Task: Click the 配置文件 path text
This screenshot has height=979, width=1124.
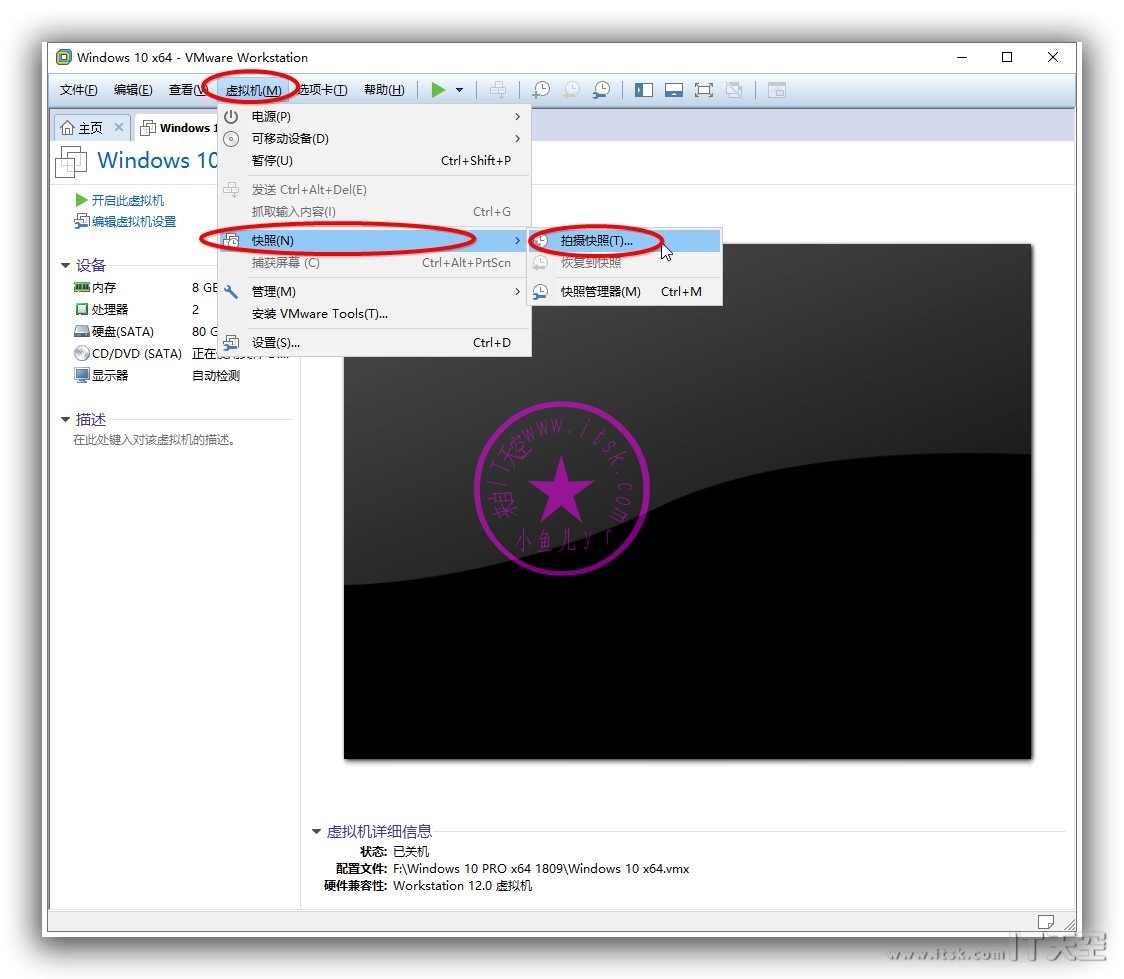Action: pos(540,869)
